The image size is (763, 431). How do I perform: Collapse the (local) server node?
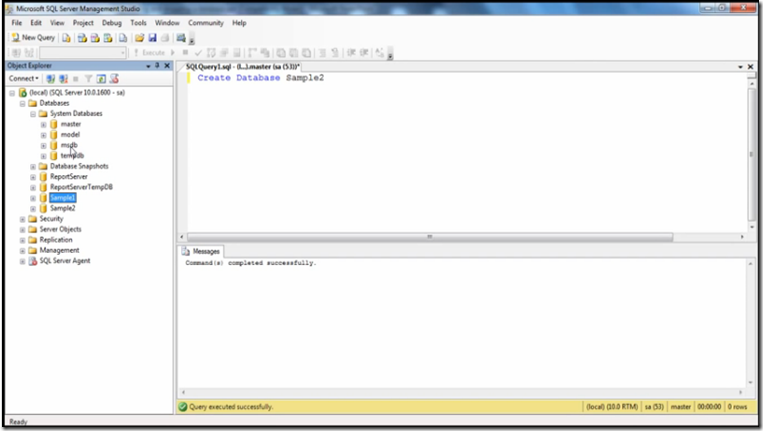12,93
